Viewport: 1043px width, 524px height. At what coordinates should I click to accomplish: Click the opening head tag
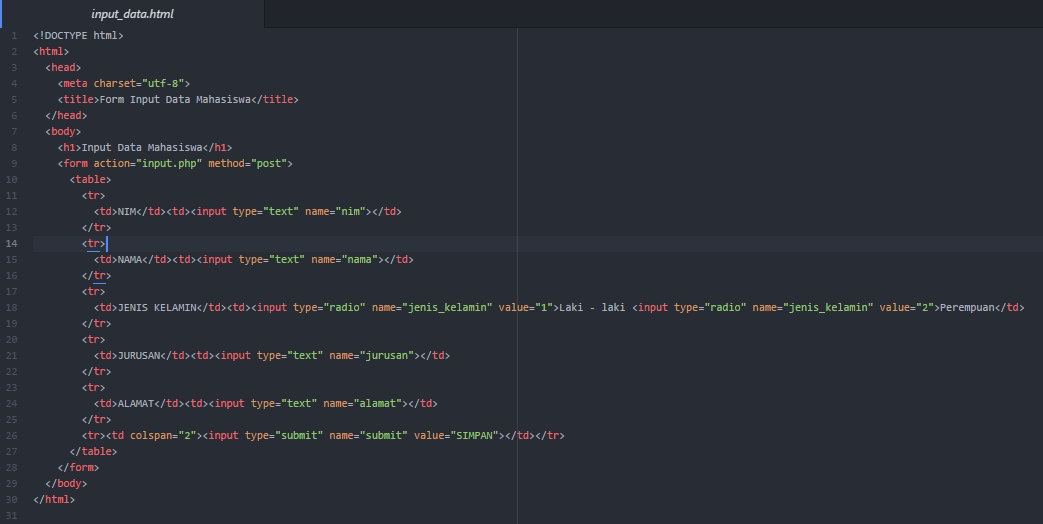point(63,68)
